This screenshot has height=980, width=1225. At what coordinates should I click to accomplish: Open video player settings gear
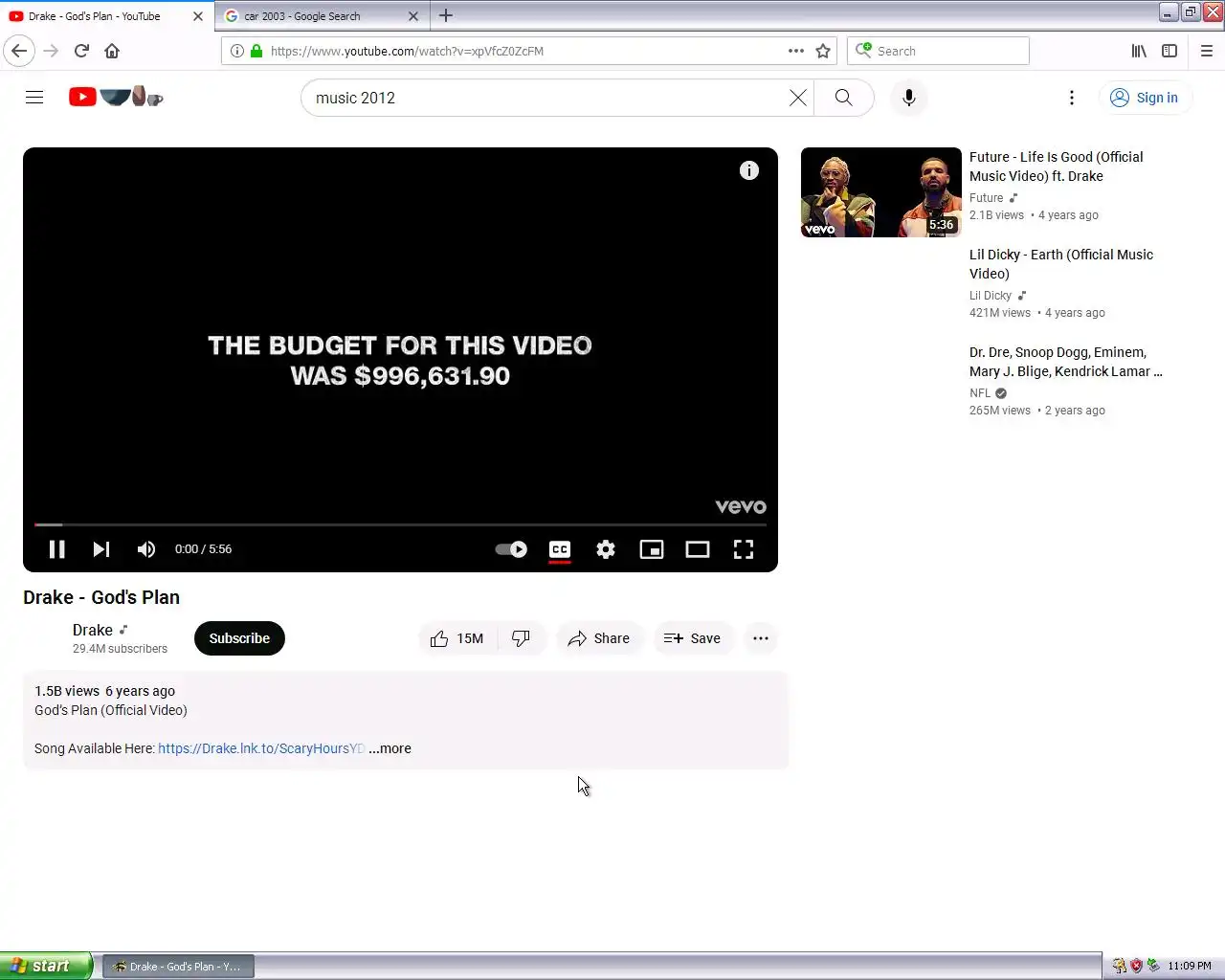(x=606, y=549)
